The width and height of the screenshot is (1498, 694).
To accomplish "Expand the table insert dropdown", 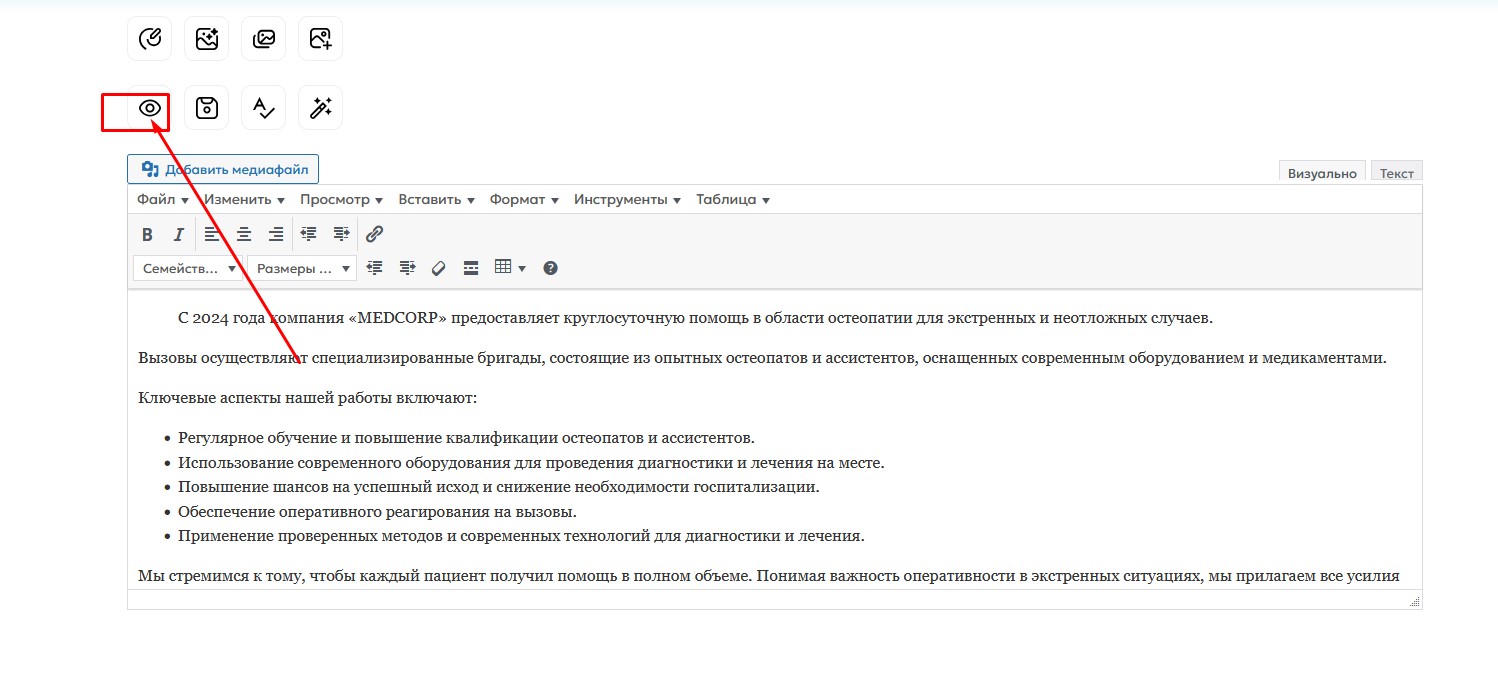I will 510,268.
